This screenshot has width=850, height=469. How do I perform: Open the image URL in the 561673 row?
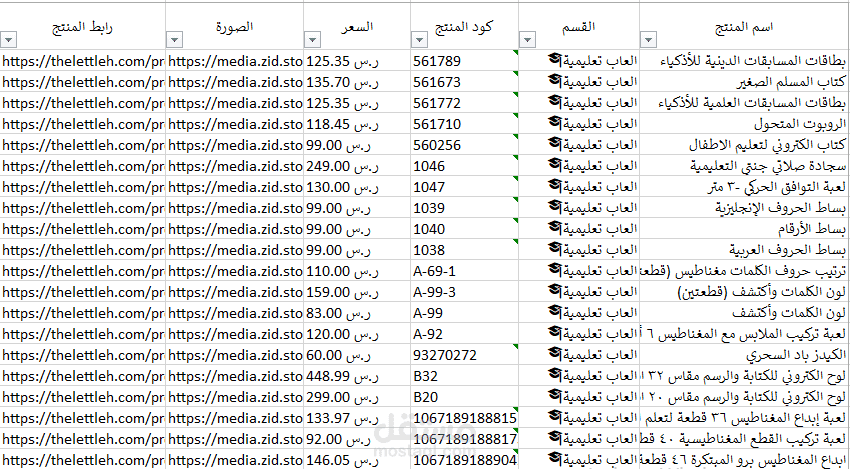coord(235,82)
